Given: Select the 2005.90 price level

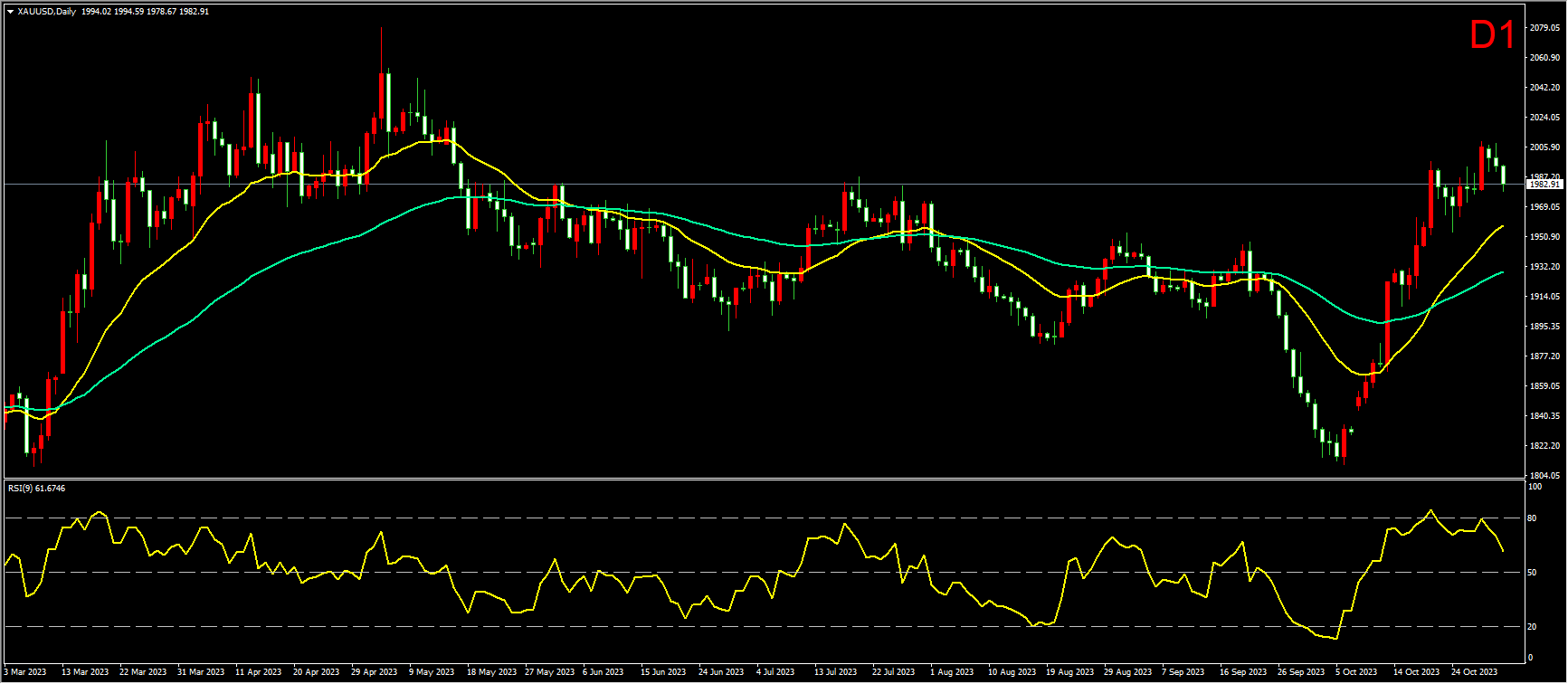Looking at the screenshot, I should 1543,147.
